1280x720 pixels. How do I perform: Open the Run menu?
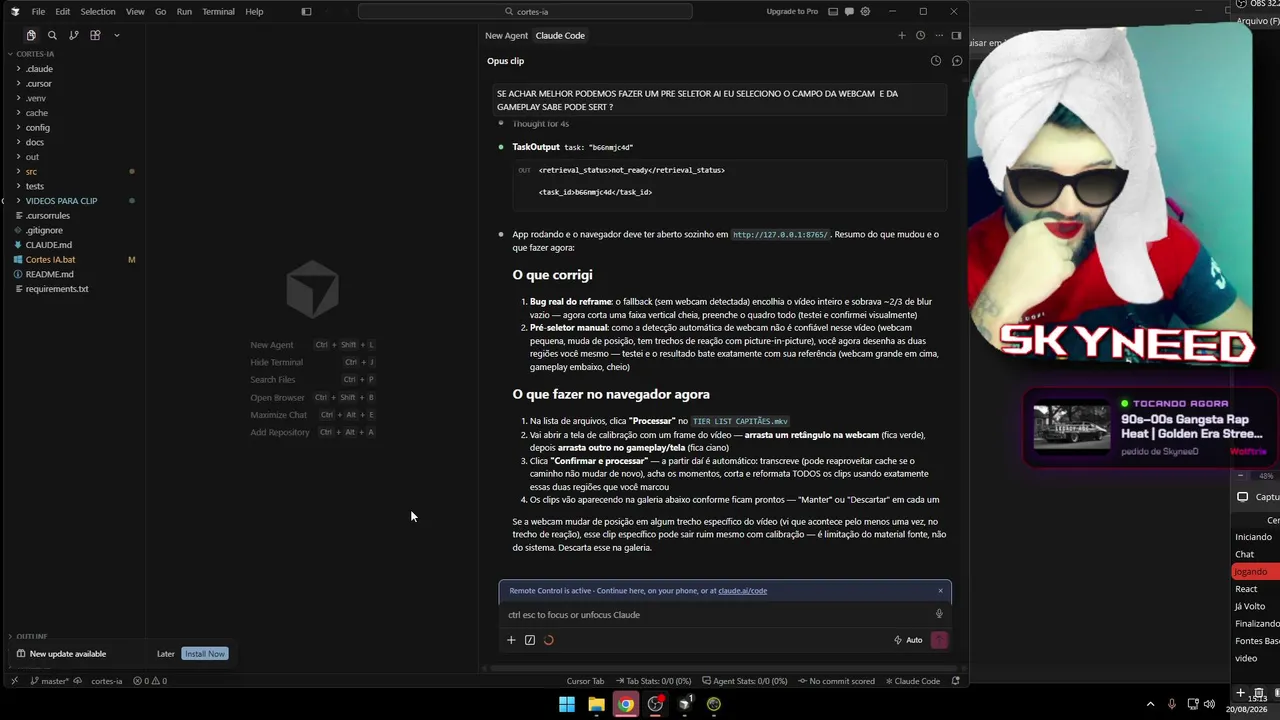184,12
